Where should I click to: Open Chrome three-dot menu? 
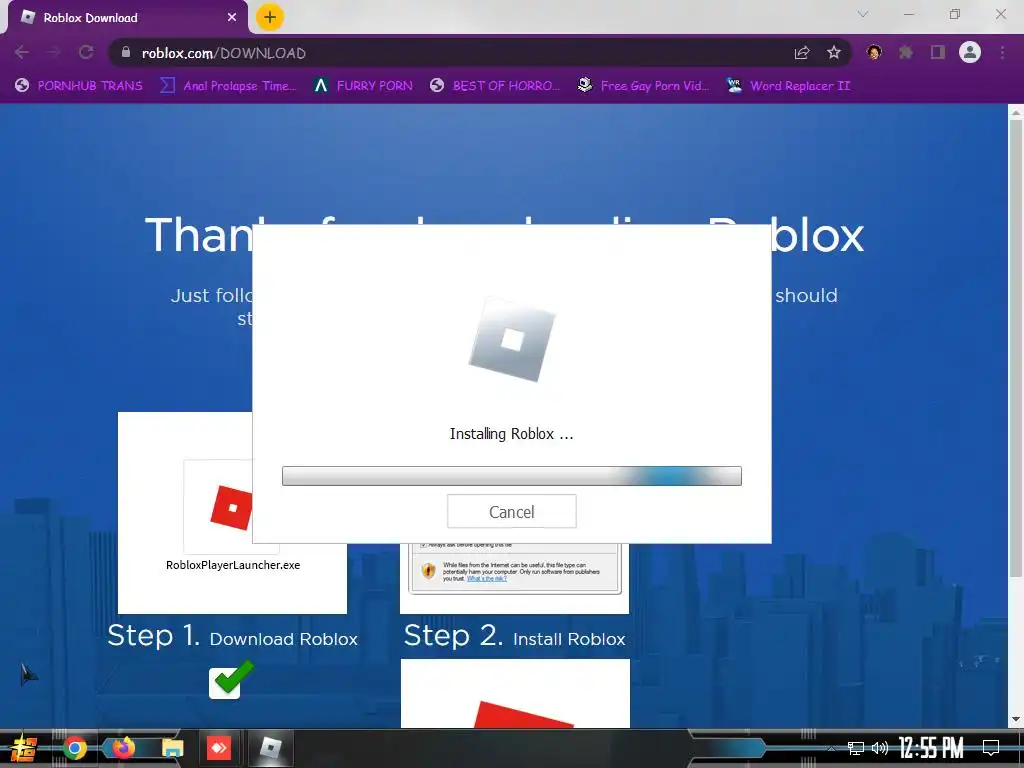click(x=1002, y=52)
